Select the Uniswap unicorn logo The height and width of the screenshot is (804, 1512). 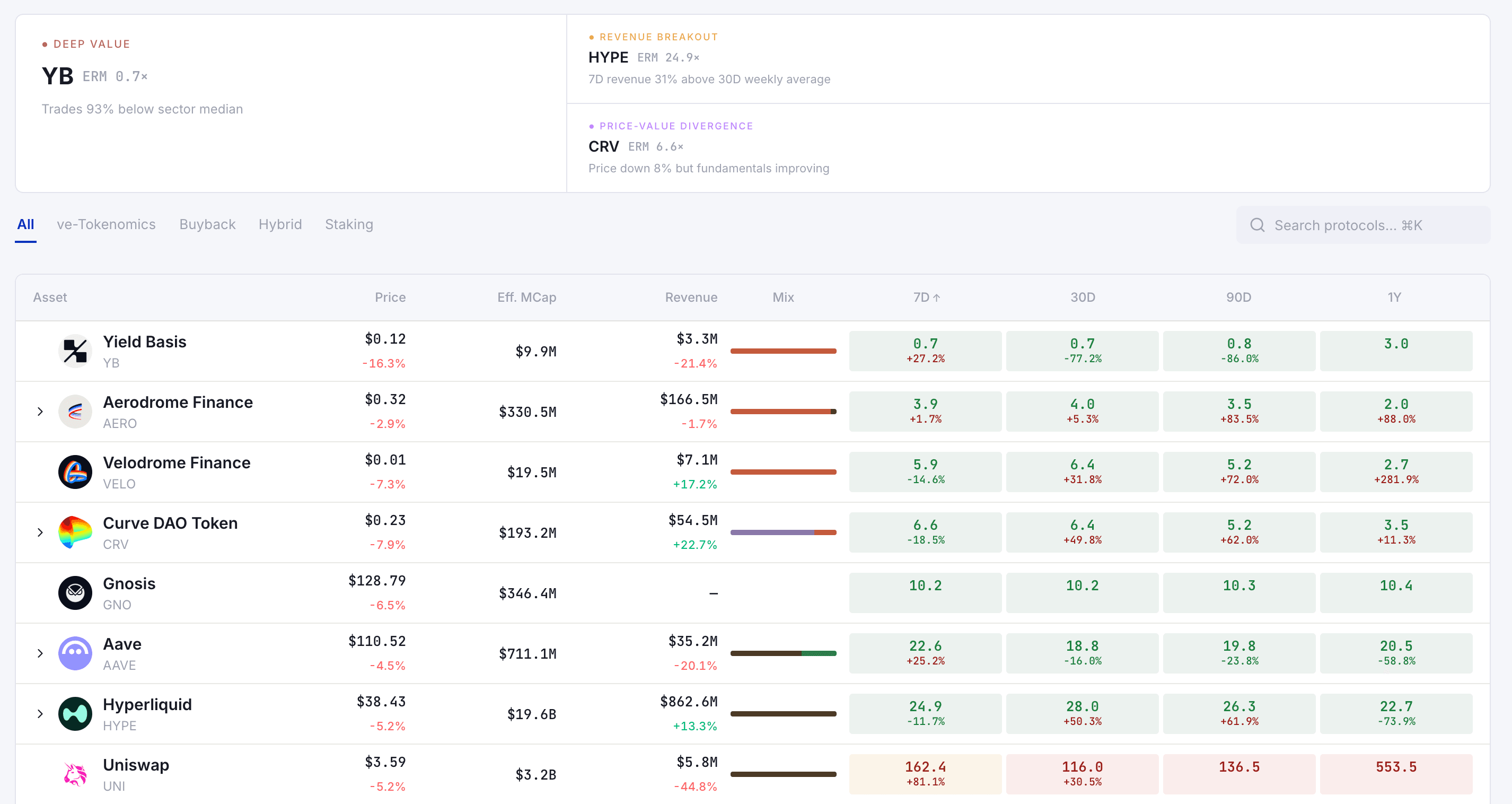click(75, 774)
